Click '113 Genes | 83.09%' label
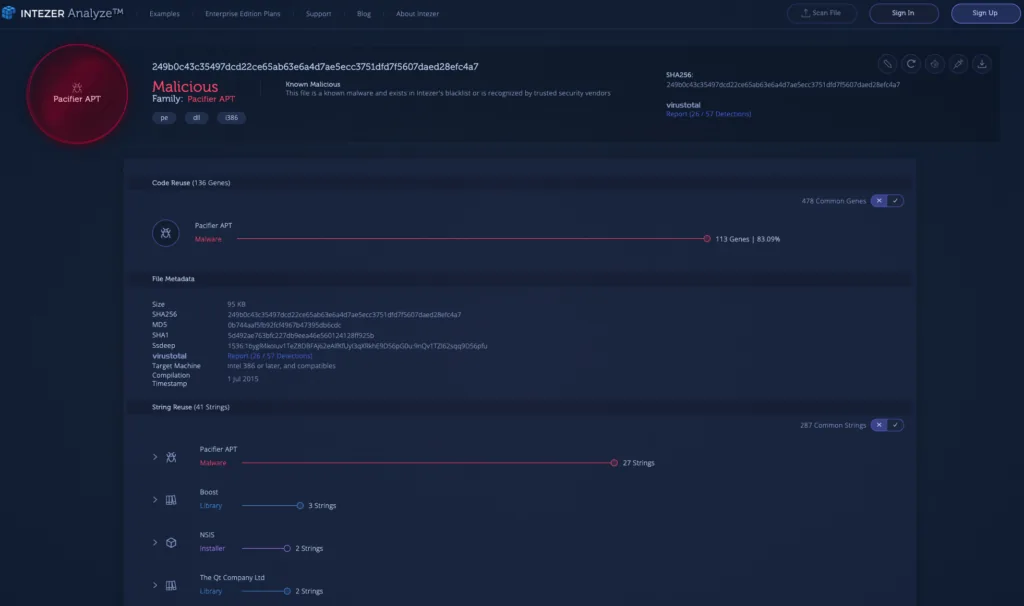The width and height of the screenshot is (1024, 606). tap(747, 240)
